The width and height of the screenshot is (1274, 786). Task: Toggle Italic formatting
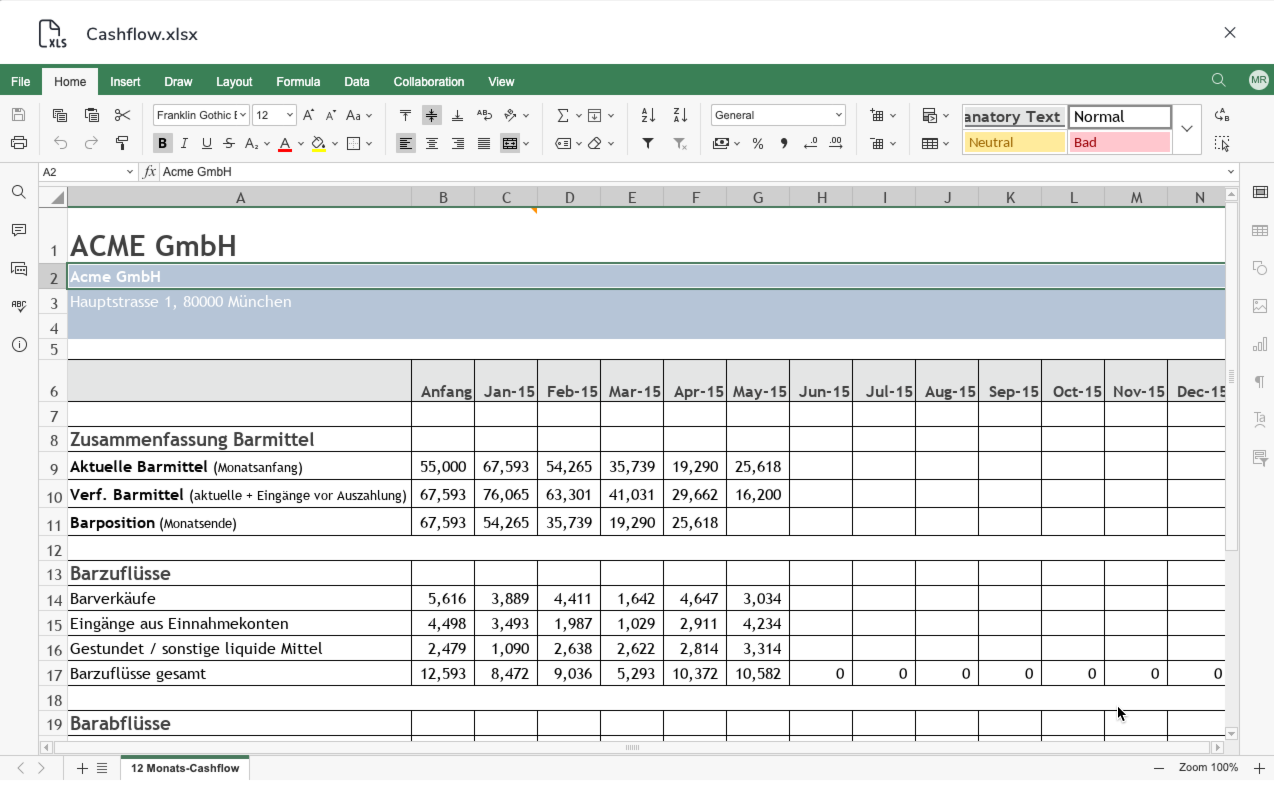[184, 143]
